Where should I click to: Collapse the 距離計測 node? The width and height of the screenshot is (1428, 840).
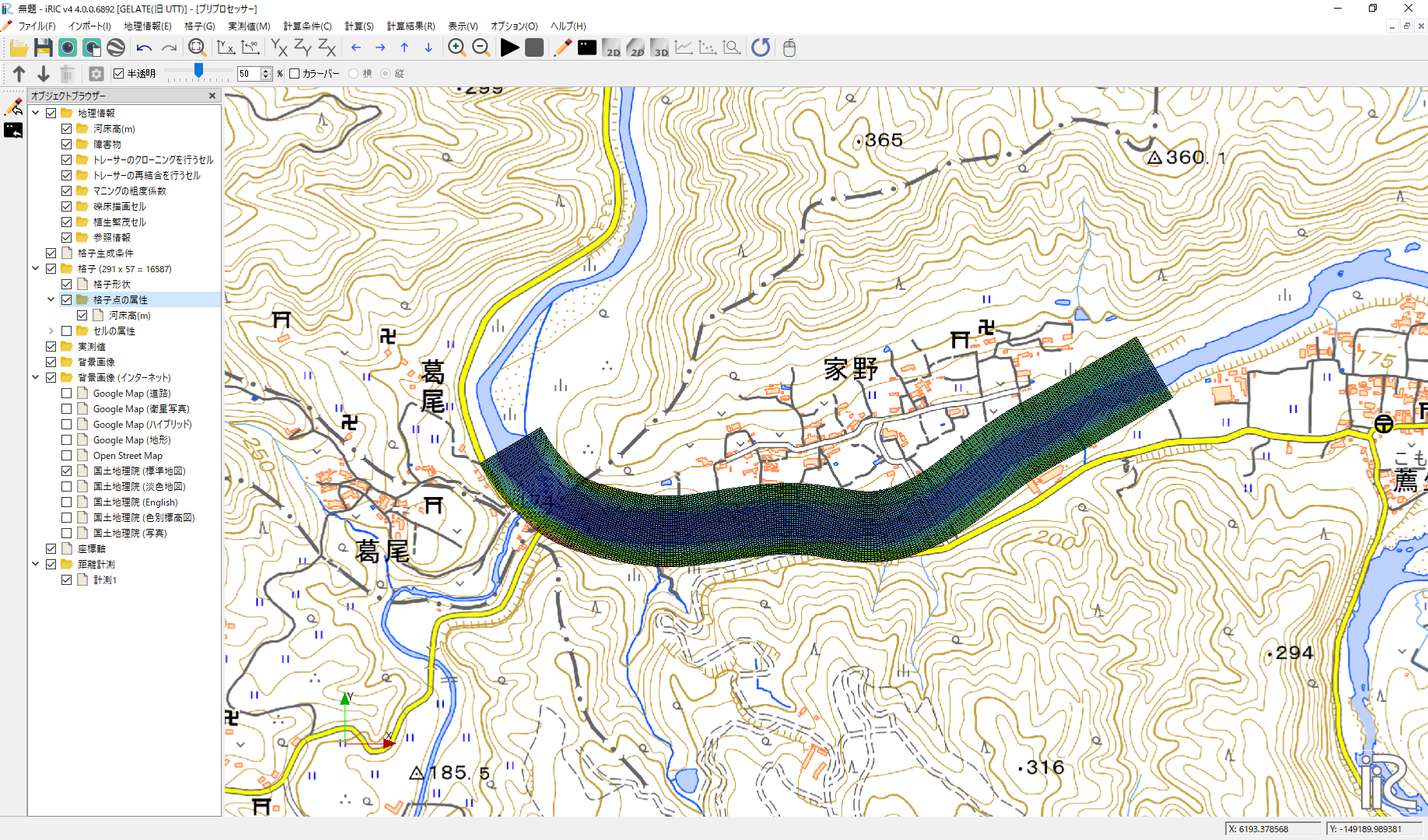pos(36,565)
